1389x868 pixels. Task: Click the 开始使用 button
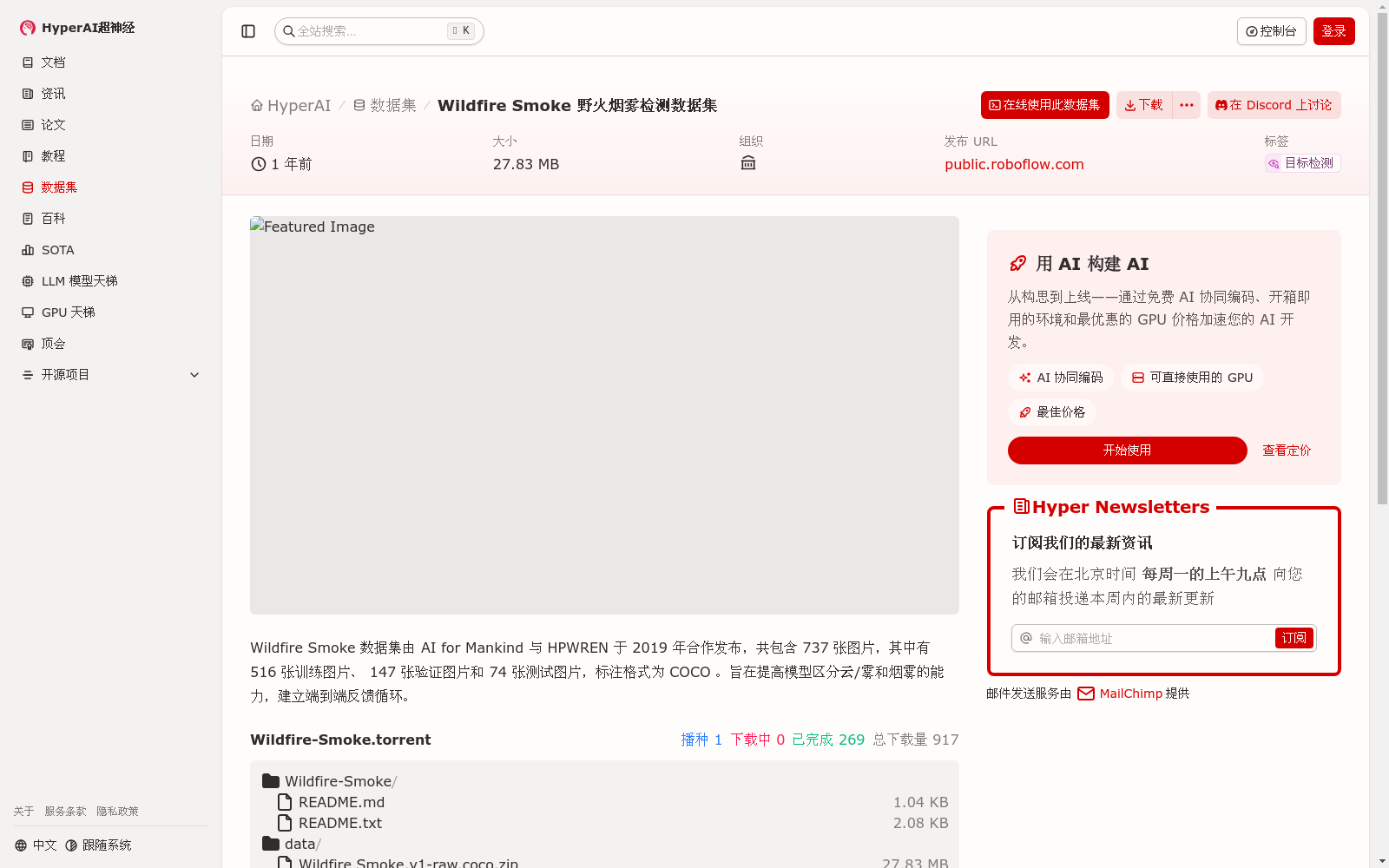[x=1127, y=450]
